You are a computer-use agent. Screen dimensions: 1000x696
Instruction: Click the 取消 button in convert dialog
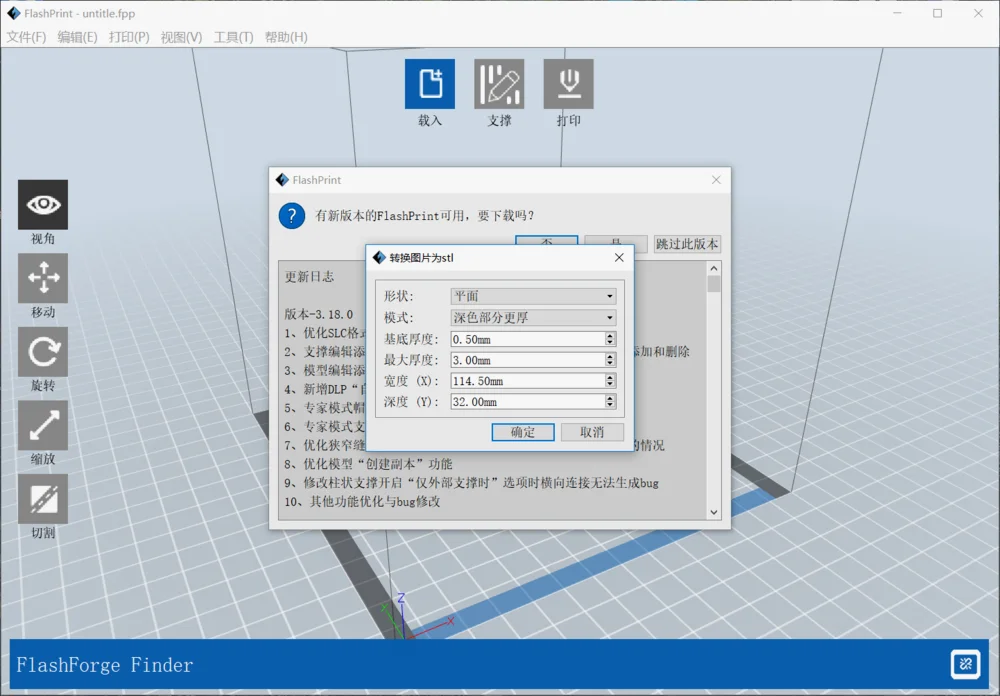pos(592,432)
